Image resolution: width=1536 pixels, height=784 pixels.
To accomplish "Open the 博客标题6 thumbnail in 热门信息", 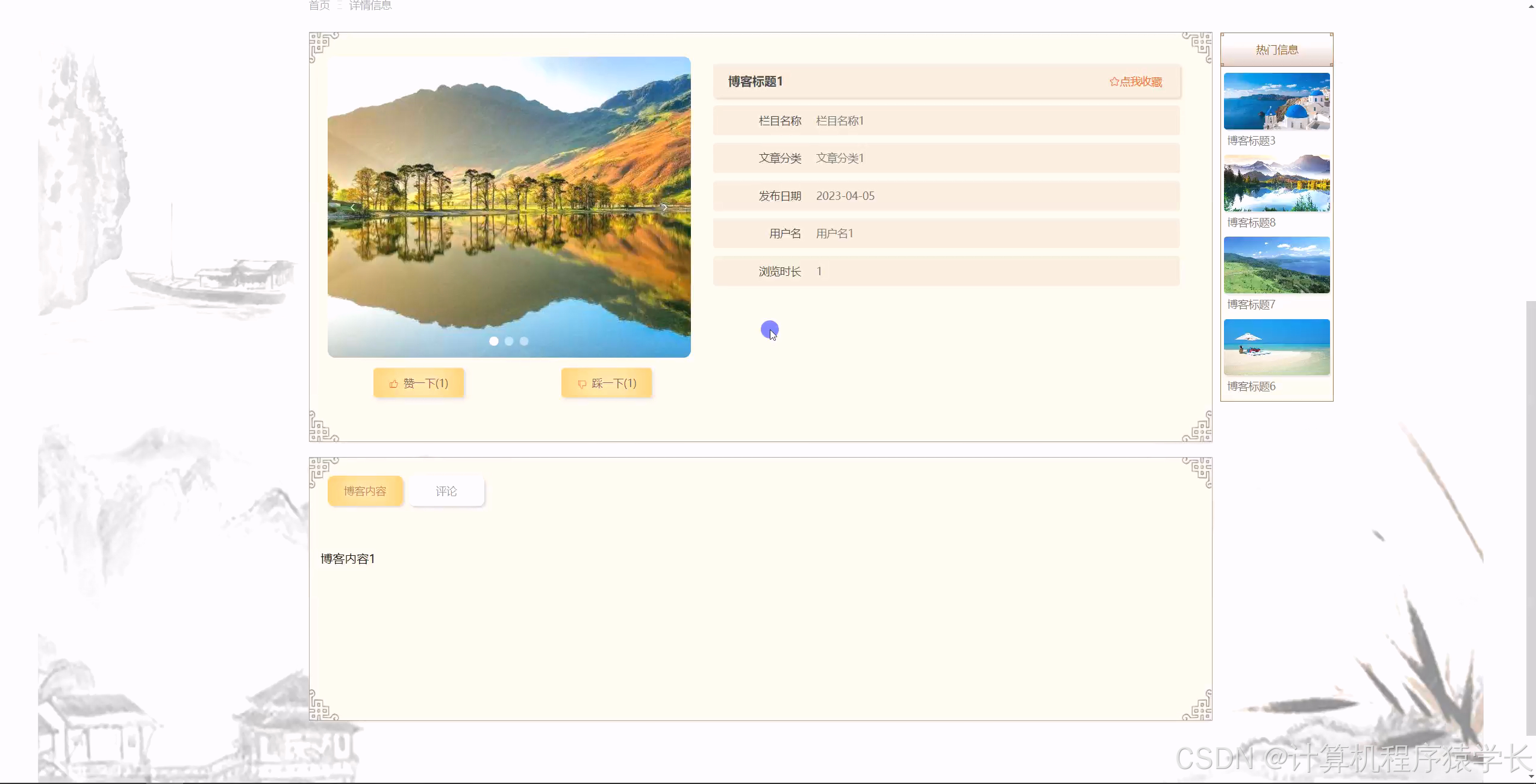I will click(x=1276, y=347).
